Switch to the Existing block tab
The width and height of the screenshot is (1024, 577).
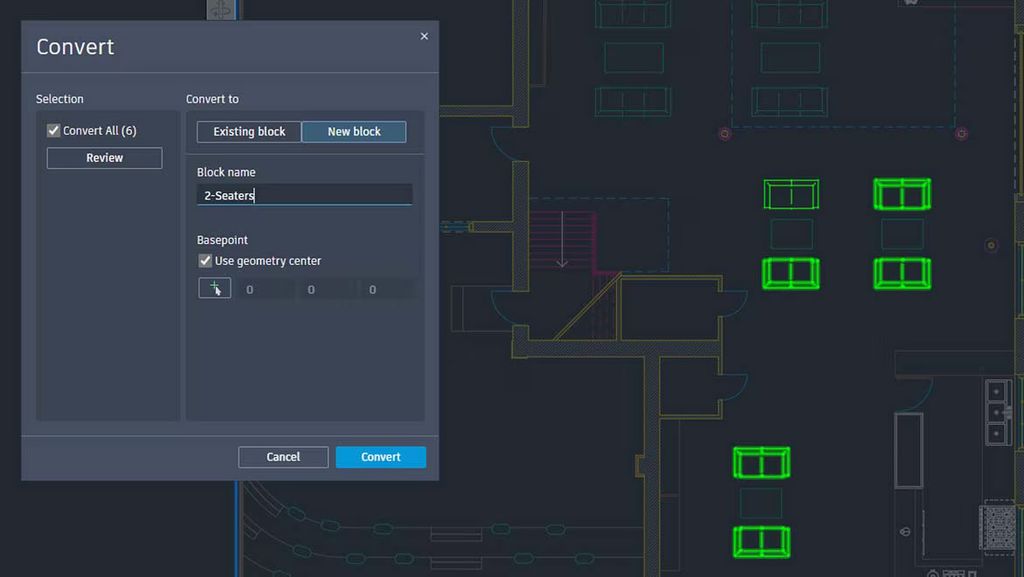(249, 132)
